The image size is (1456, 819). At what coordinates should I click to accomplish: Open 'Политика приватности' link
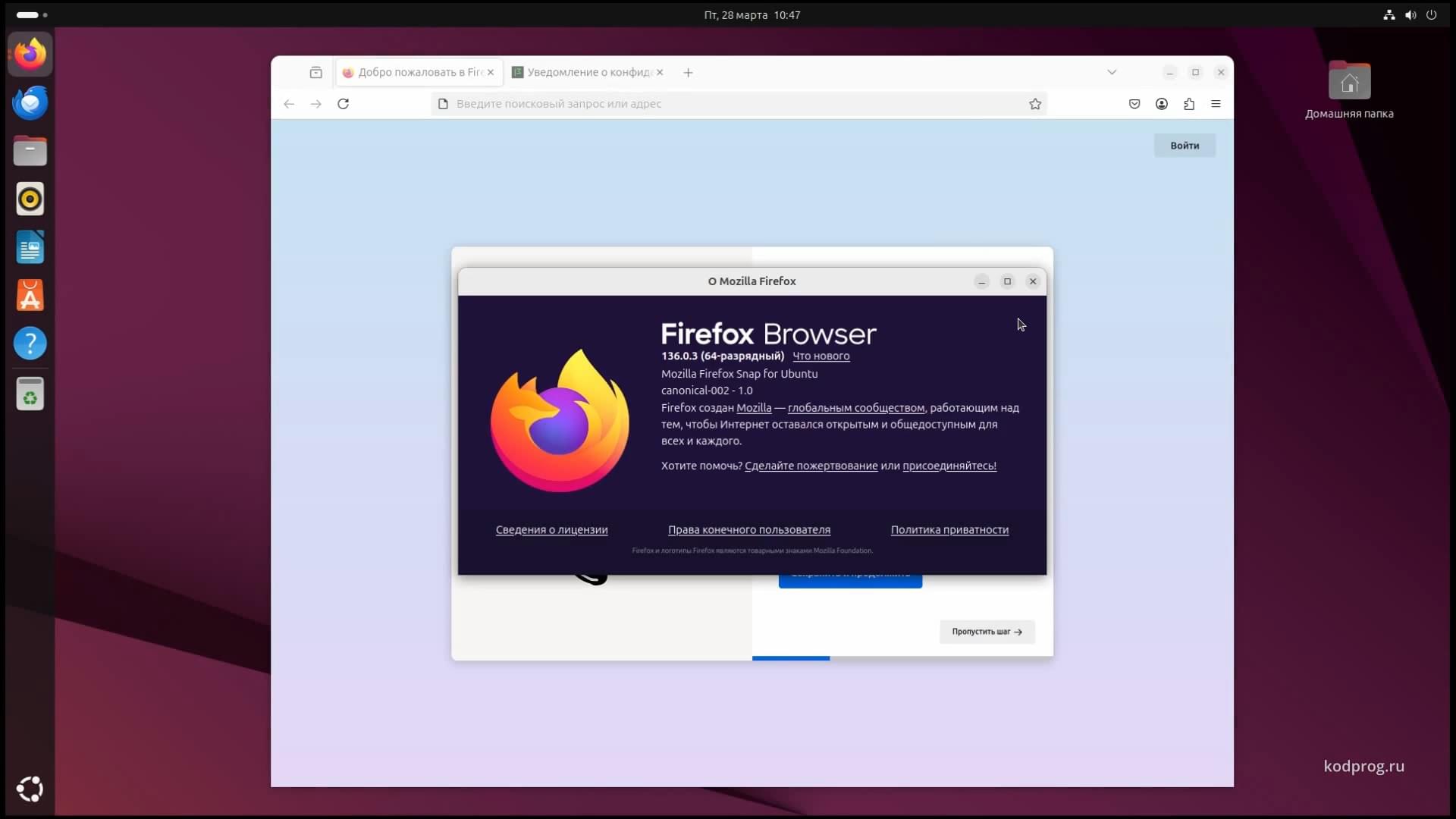[949, 530]
